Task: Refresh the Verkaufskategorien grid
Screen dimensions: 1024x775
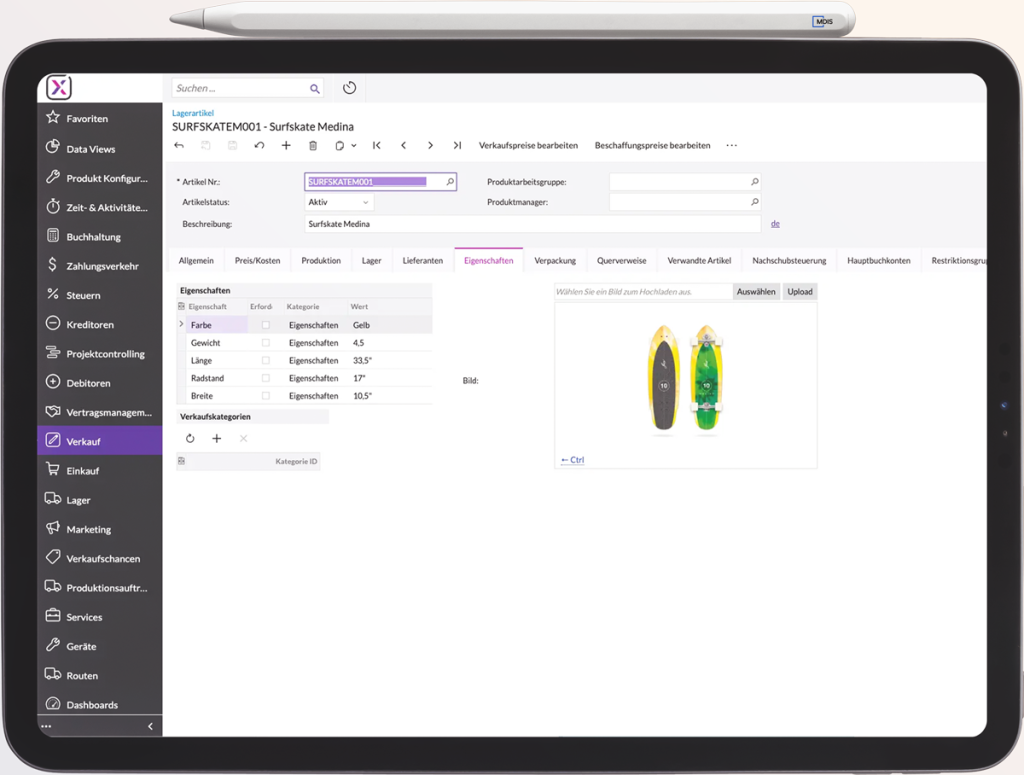Action: click(x=191, y=439)
